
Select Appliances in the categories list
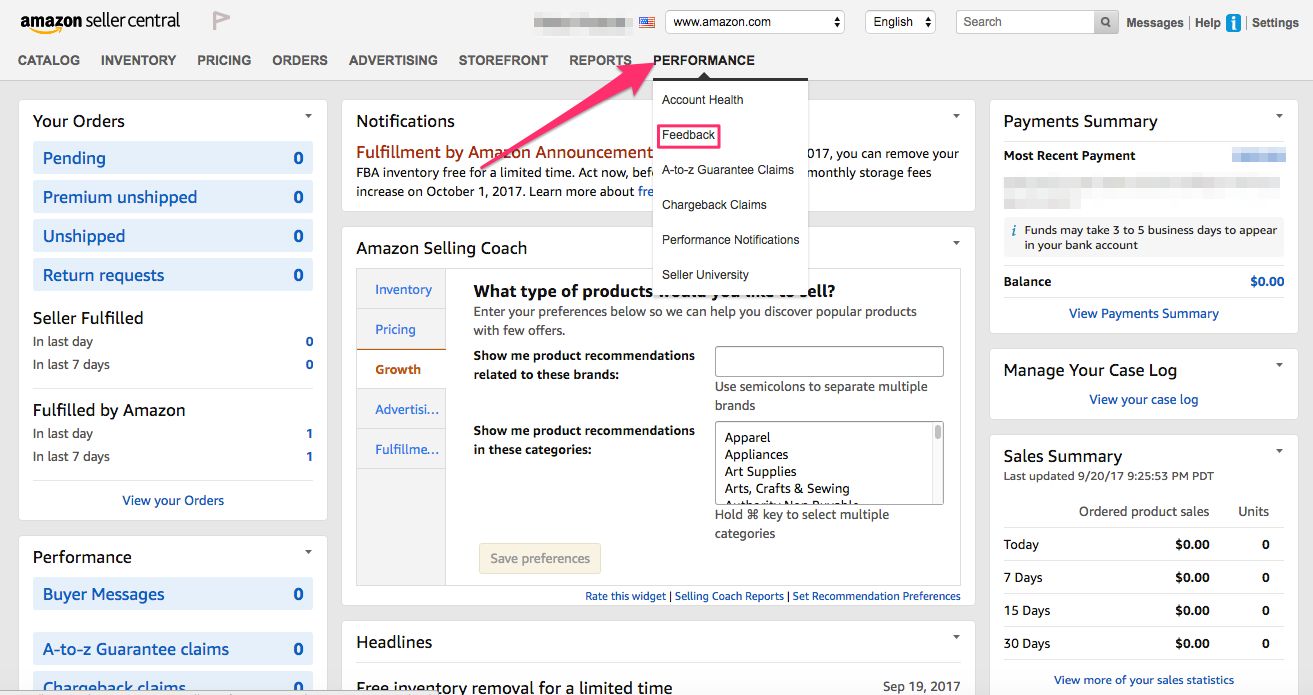[x=756, y=455]
